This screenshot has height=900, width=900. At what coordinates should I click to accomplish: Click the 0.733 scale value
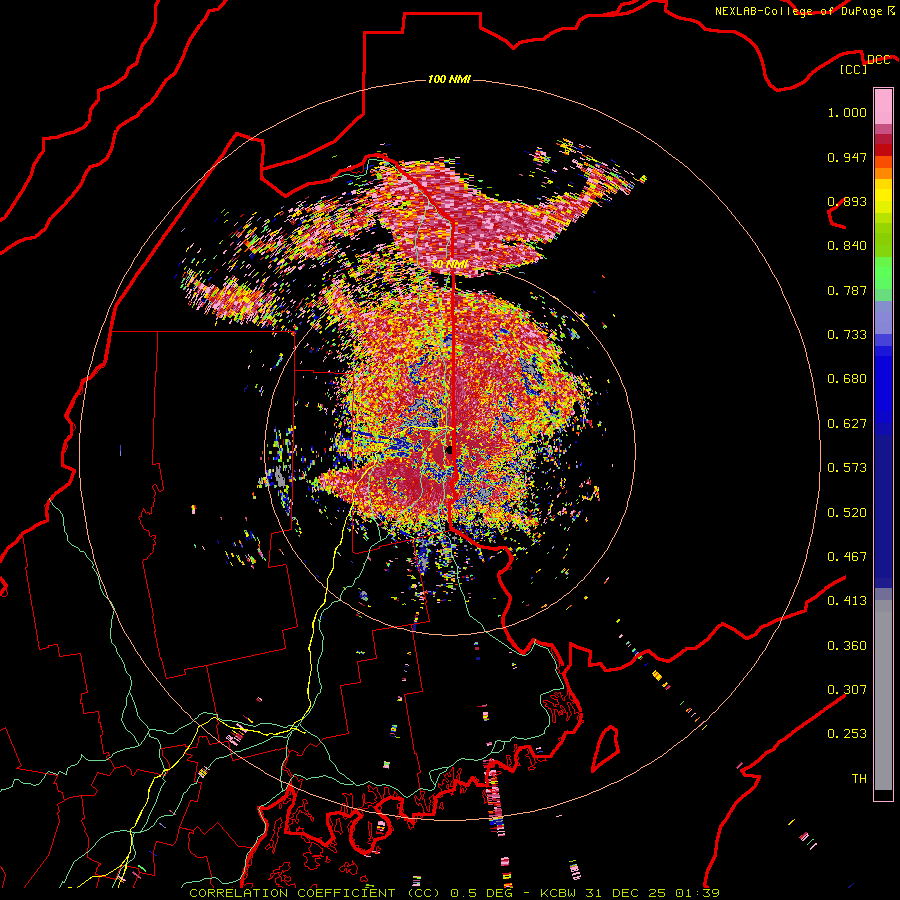point(847,335)
